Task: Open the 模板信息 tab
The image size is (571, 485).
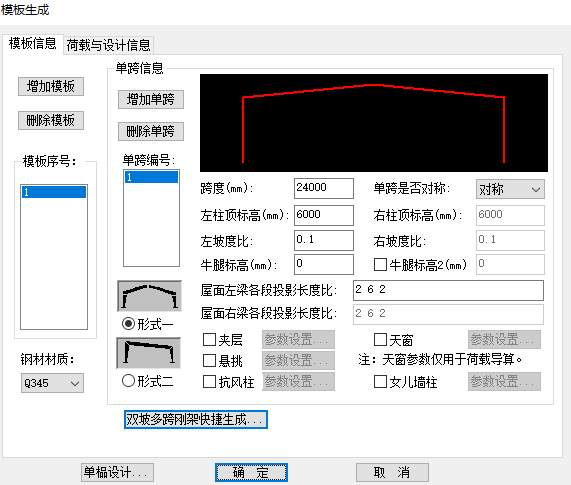Action: pos(32,44)
